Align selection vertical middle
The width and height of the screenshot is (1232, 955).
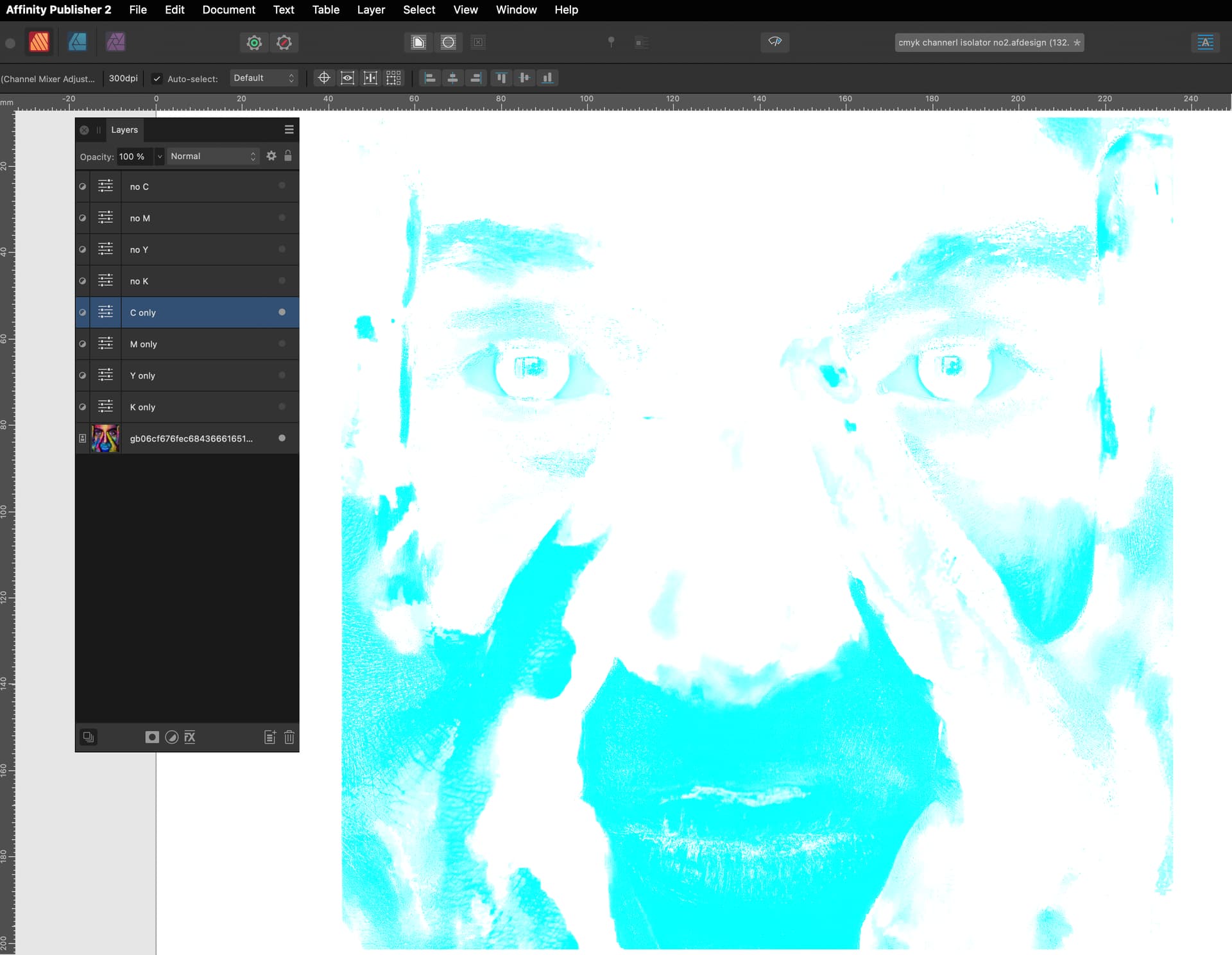tap(524, 78)
